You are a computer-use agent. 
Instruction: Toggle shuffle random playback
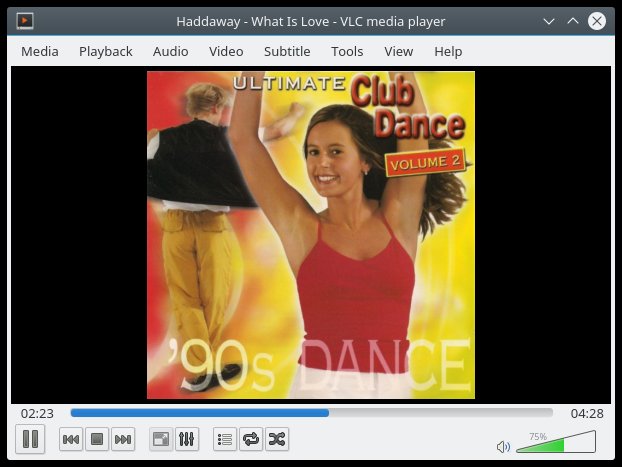pyautogui.click(x=277, y=439)
